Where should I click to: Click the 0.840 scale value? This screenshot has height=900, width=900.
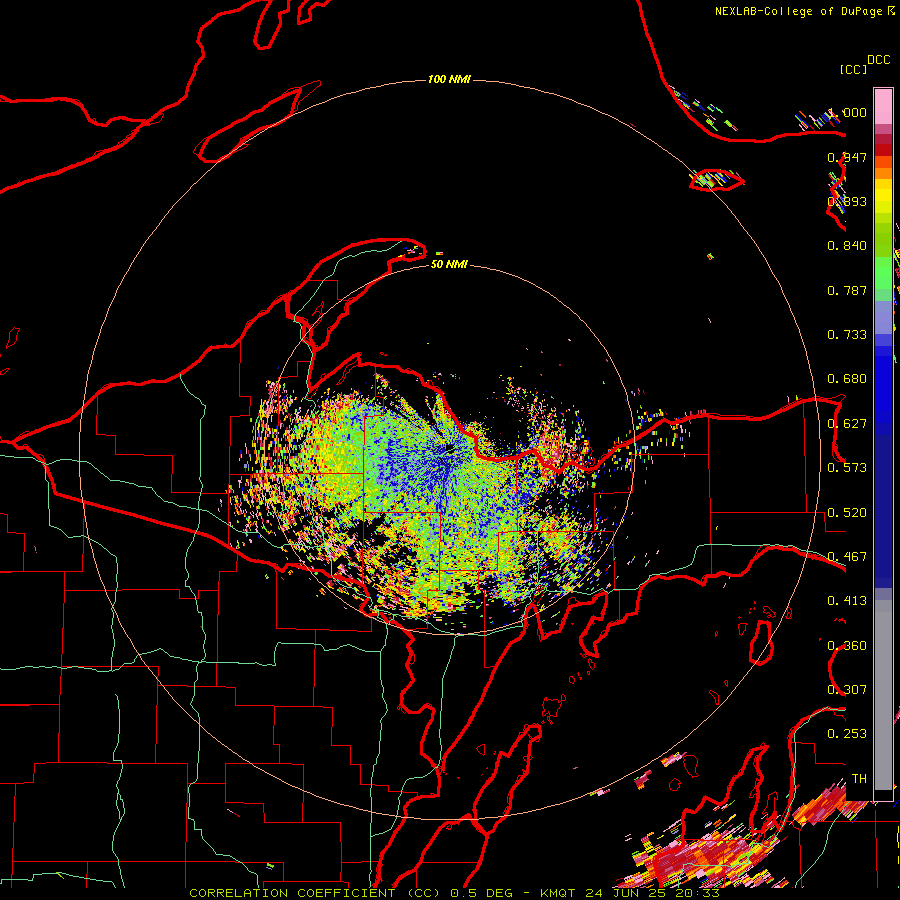(847, 246)
